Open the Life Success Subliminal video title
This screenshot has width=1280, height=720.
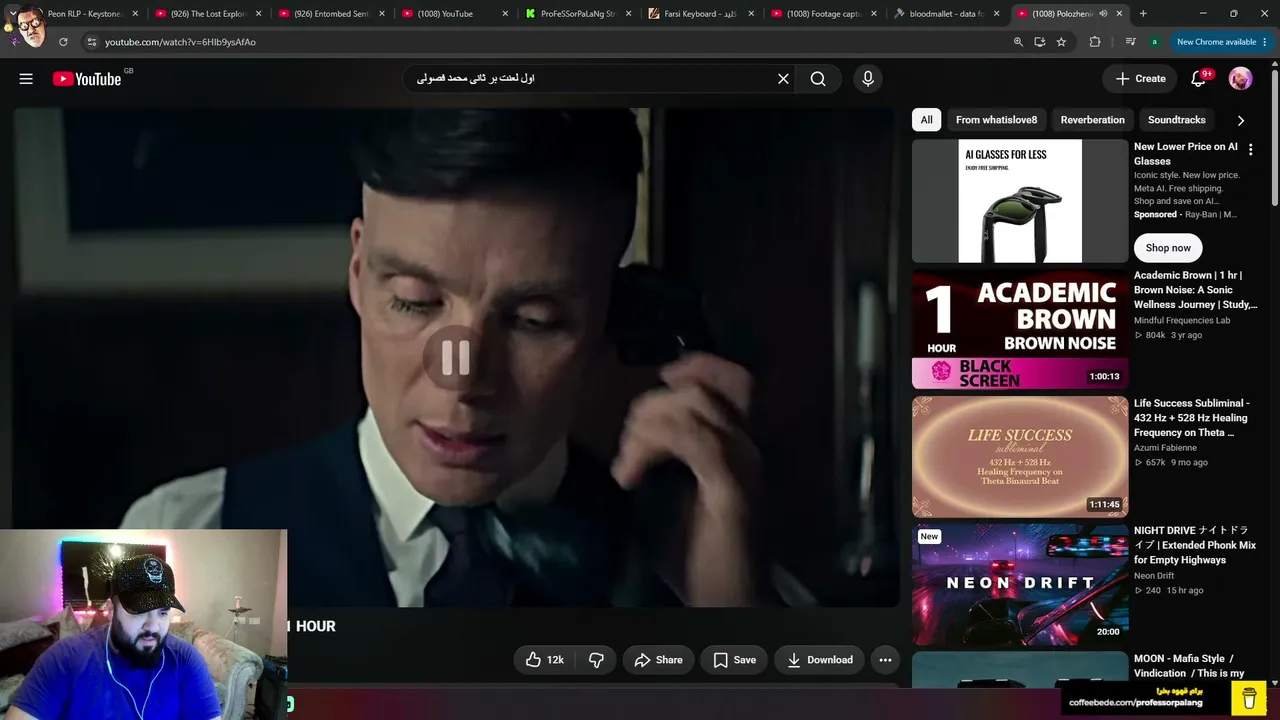coord(1191,418)
